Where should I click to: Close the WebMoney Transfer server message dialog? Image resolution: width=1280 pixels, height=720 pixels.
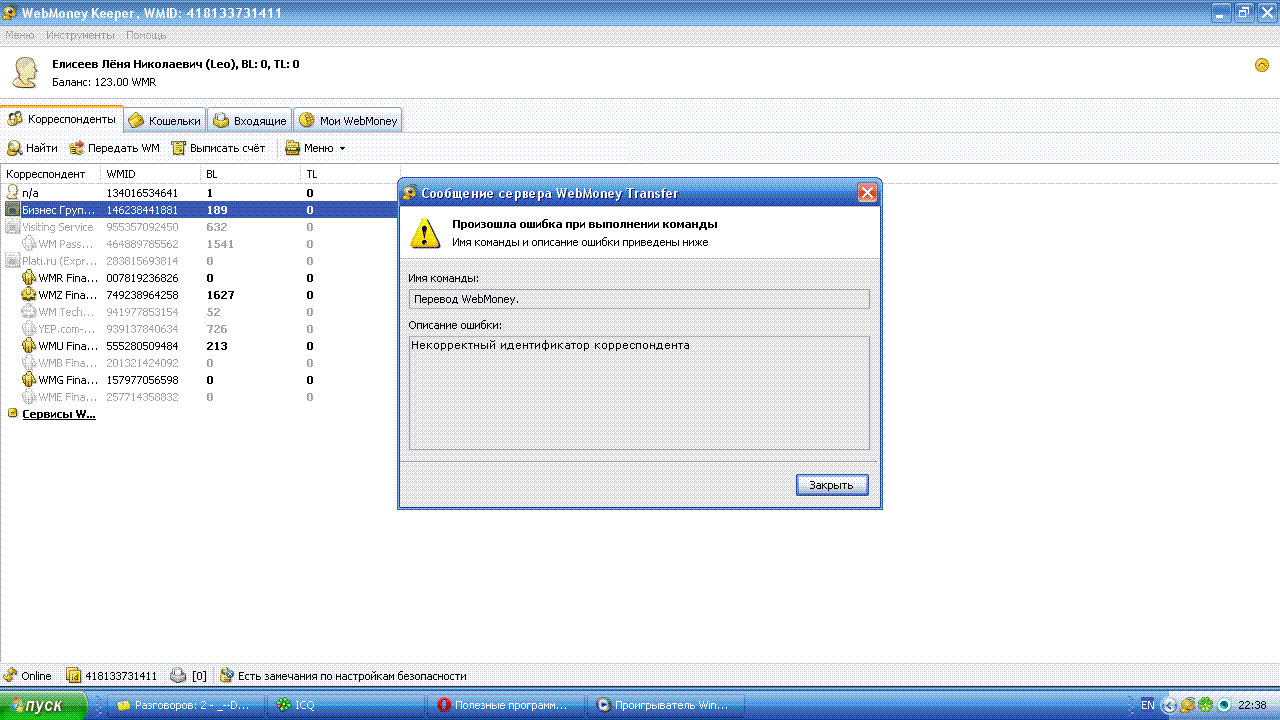point(867,193)
